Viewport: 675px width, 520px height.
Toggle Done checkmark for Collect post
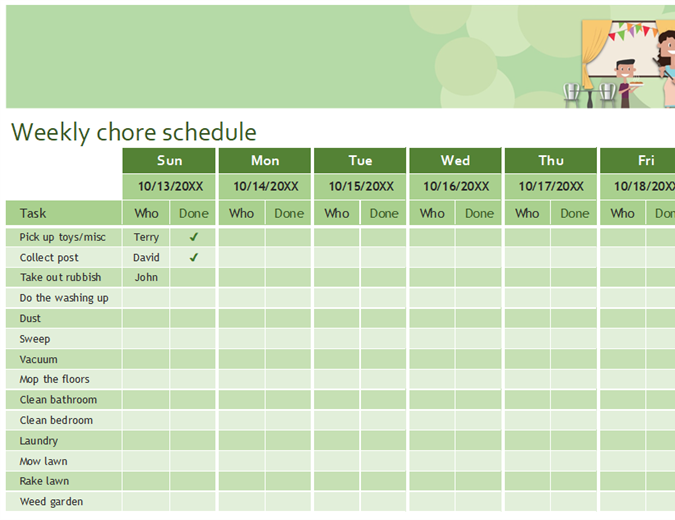tap(193, 257)
